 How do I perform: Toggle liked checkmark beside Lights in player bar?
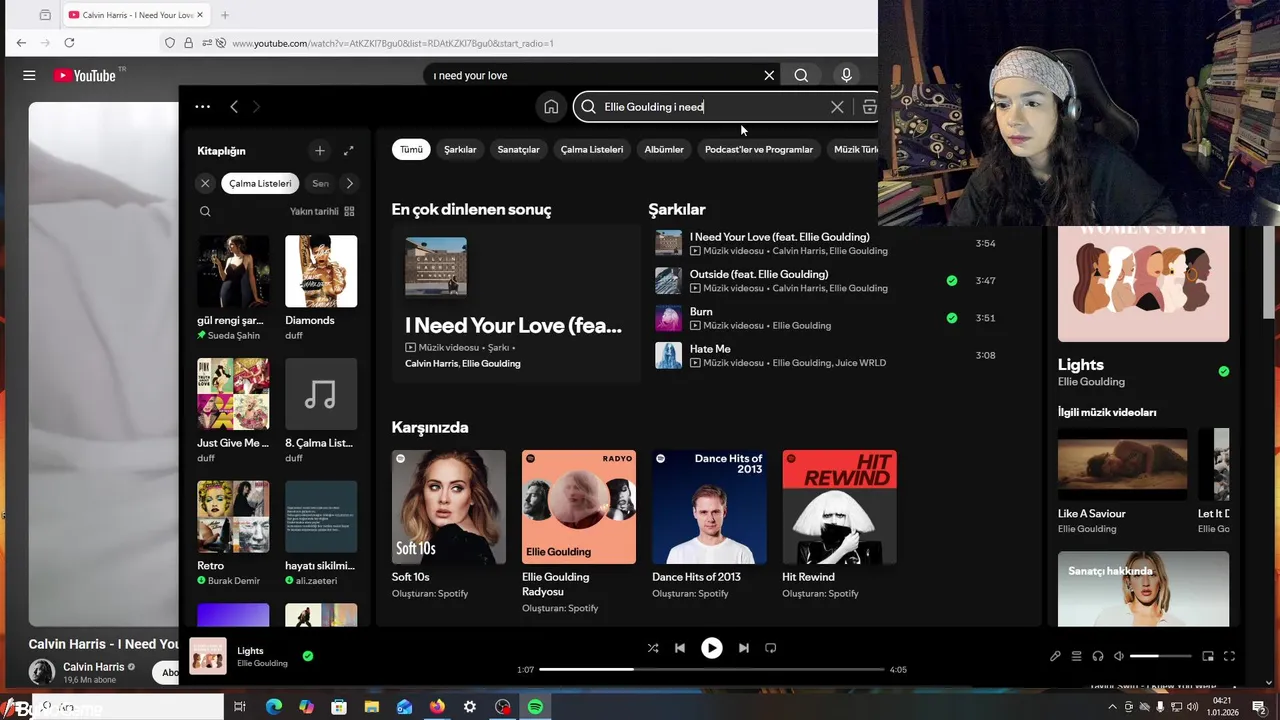point(308,656)
